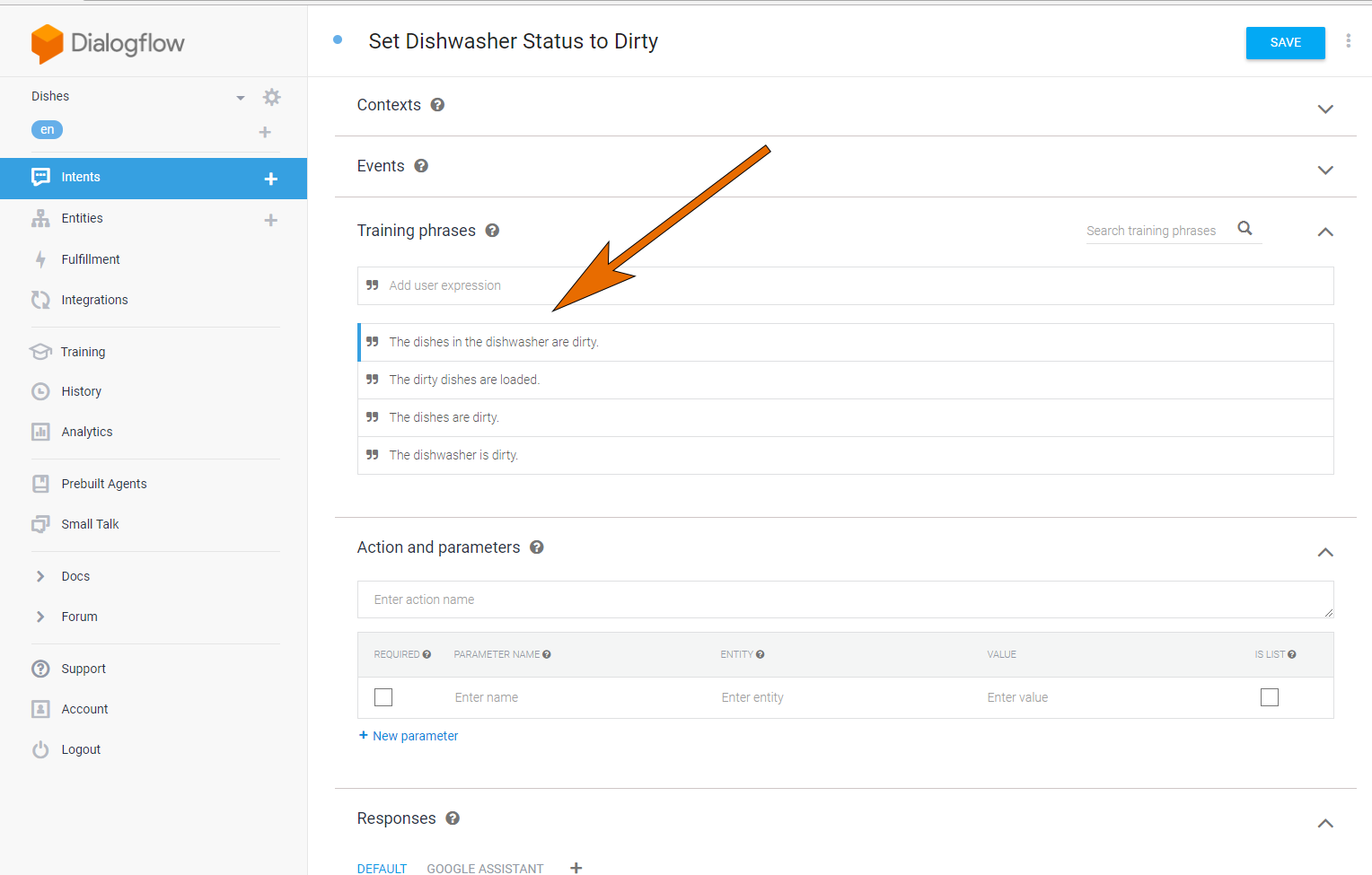Expand the Contexts section chevron

[x=1324, y=109]
